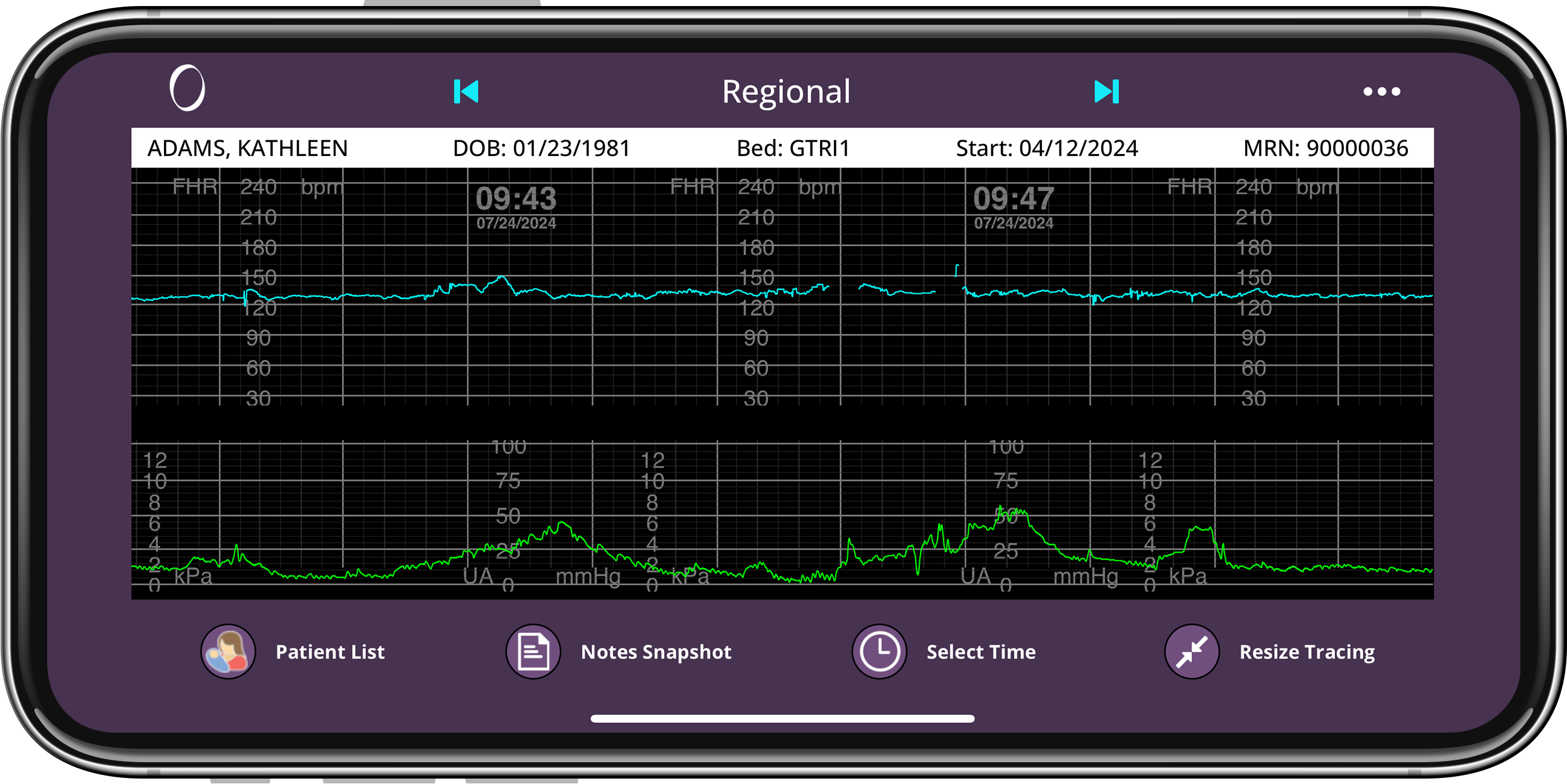
Task: Open the three-dot more options menu
Action: click(1381, 92)
